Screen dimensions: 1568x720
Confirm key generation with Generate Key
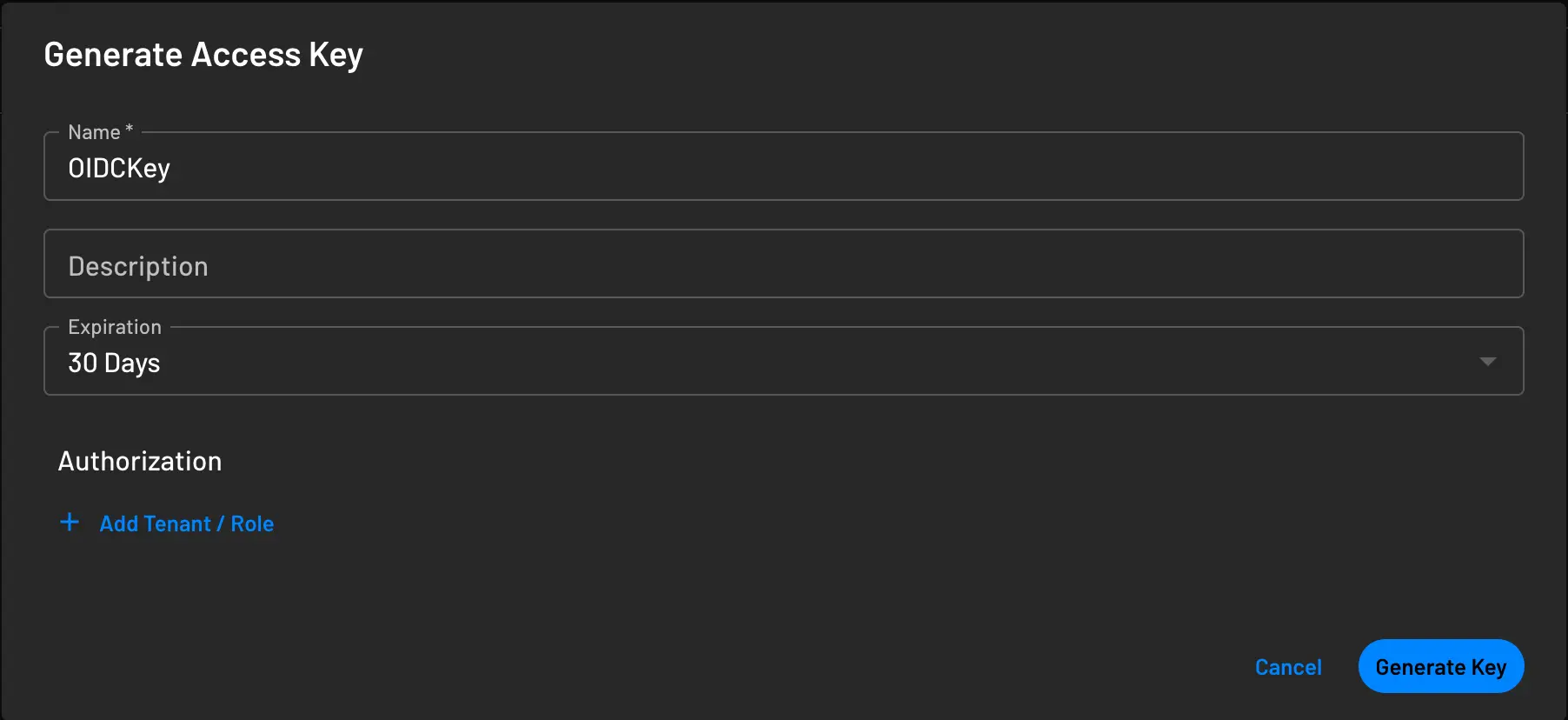tap(1440, 666)
